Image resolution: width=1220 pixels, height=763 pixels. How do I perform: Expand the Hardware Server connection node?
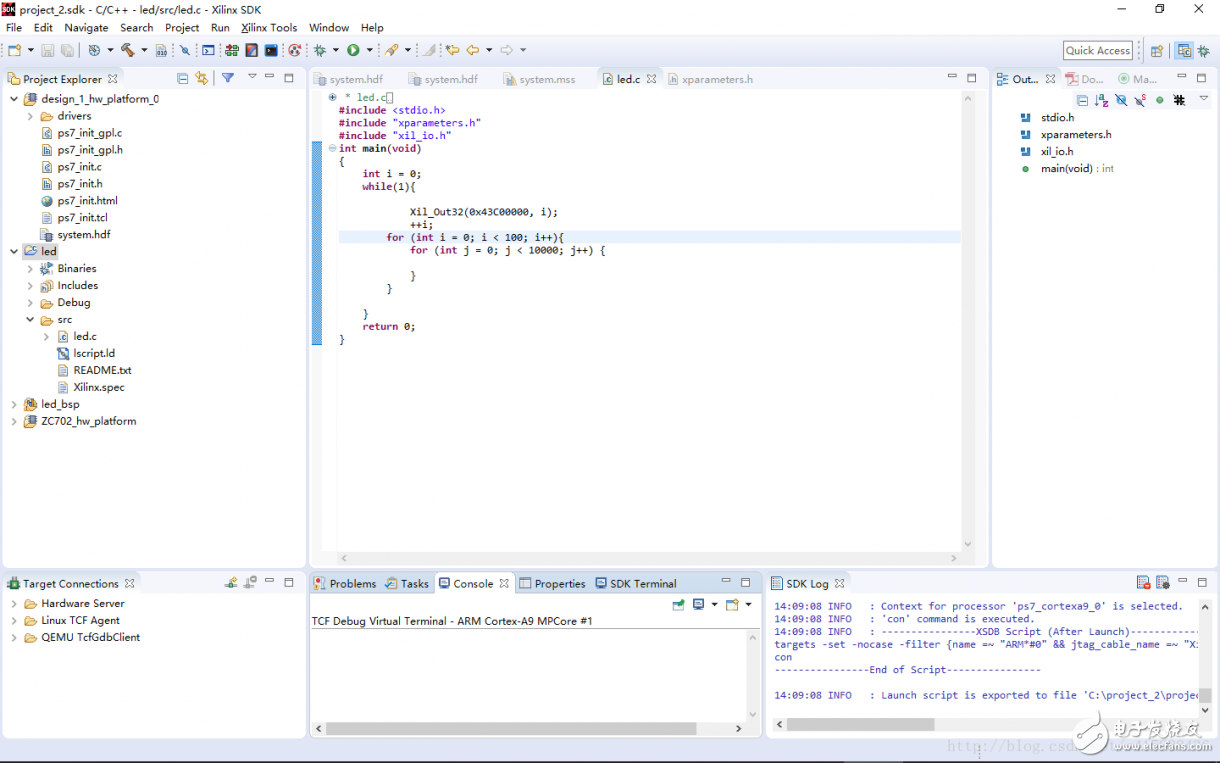14,604
